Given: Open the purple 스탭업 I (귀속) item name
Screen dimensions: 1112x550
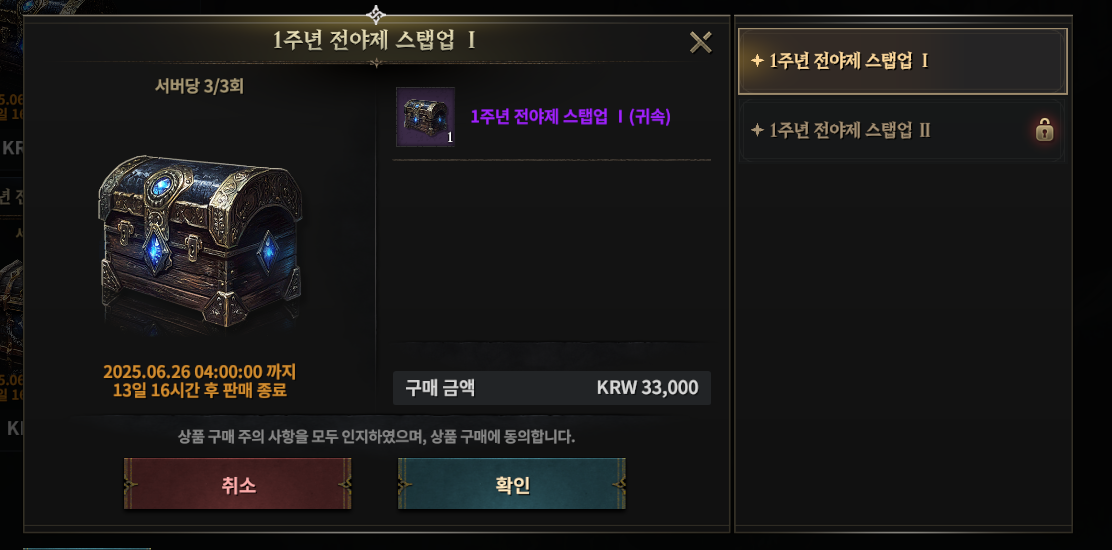Looking at the screenshot, I should click(571, 117).
